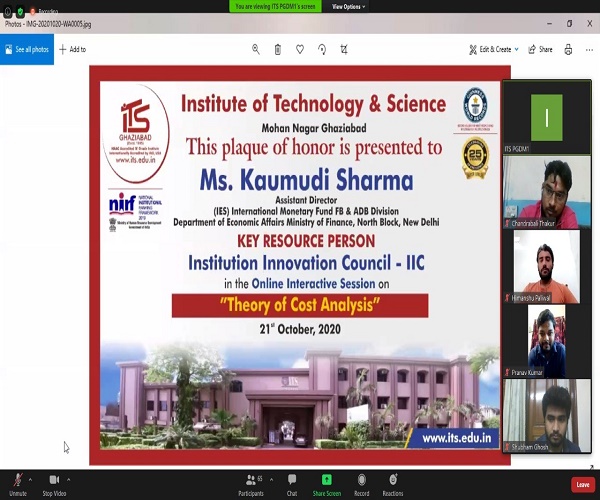Click the green Share Screen button
The image size is (600, 500).
coord(327,485)
